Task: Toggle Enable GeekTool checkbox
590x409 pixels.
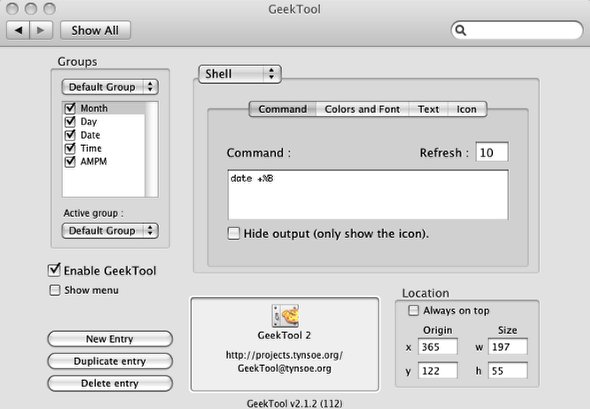Action: [x=54, y=270]
